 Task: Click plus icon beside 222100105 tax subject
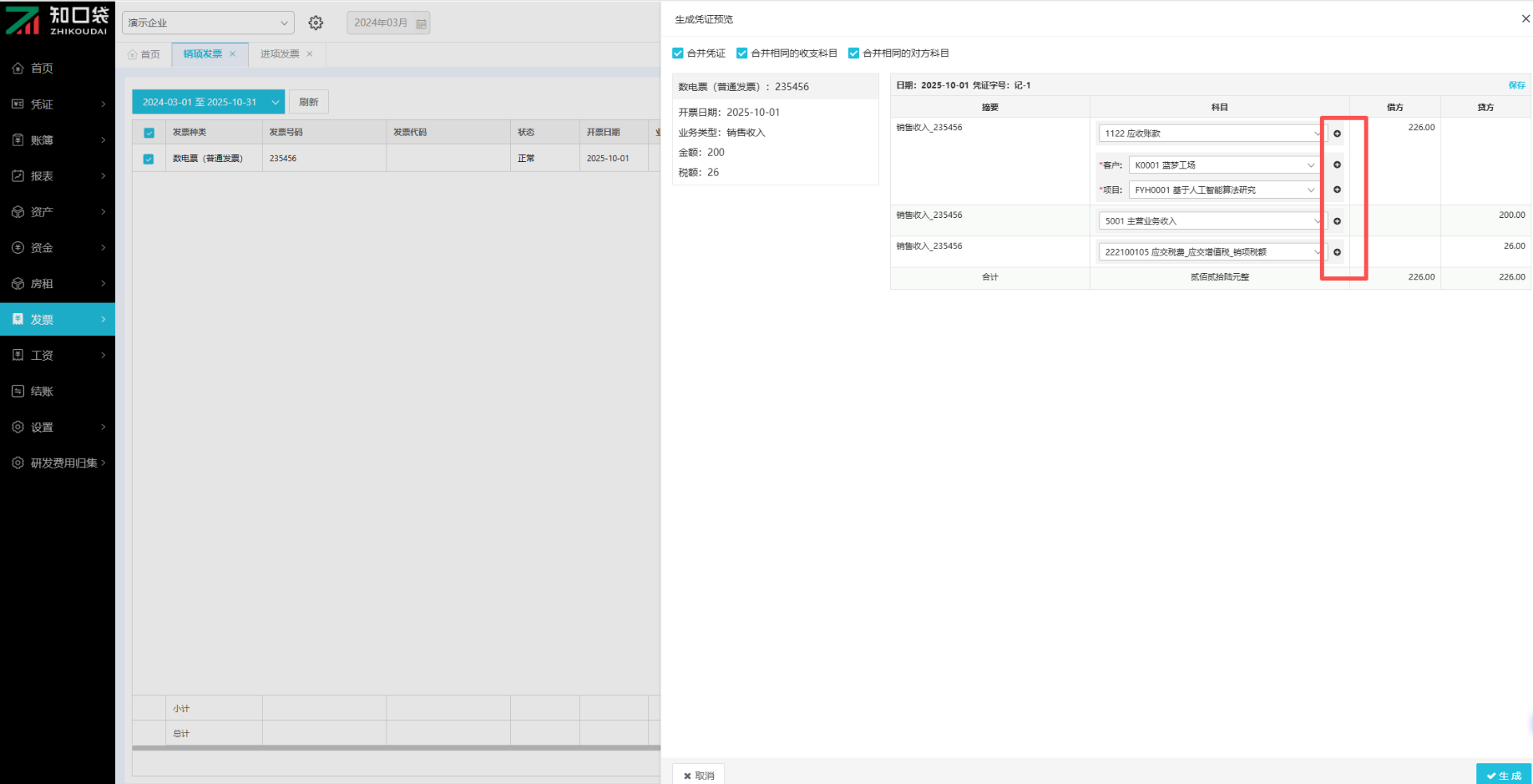[1337, 252]
